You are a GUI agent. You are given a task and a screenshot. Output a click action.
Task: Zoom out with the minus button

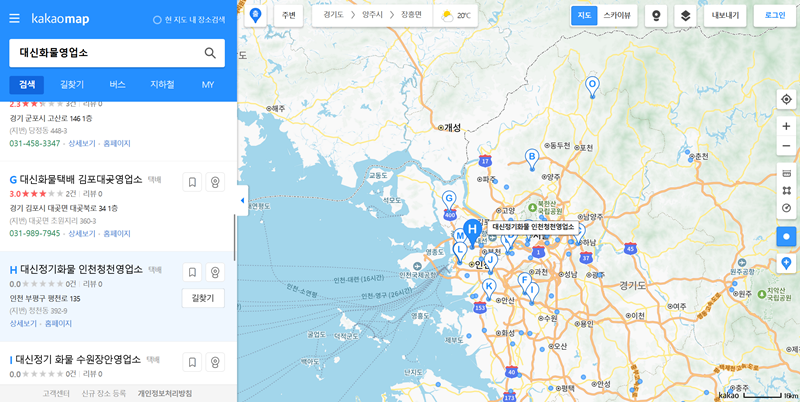point(786,146)
